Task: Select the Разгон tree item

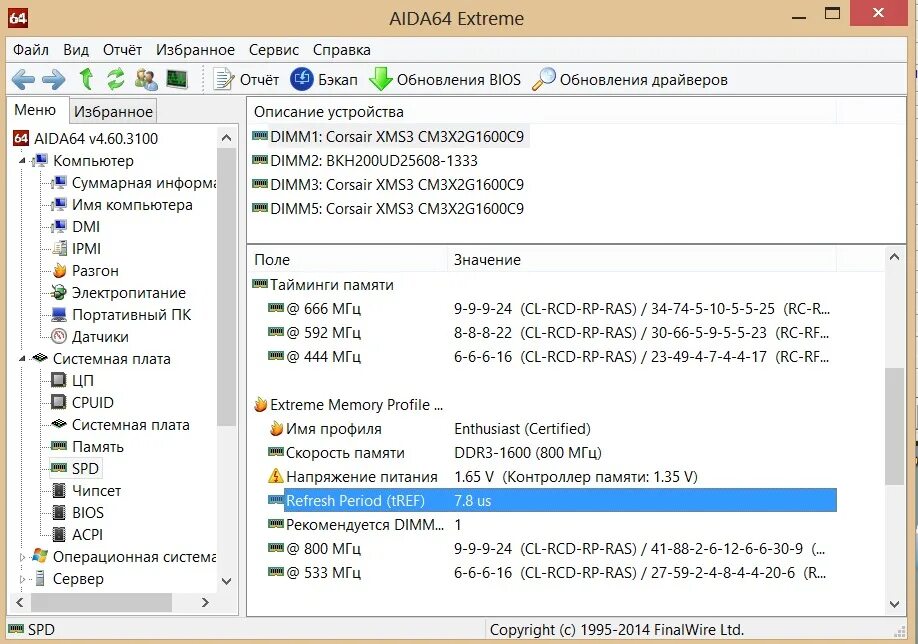Action: [85, 271]
